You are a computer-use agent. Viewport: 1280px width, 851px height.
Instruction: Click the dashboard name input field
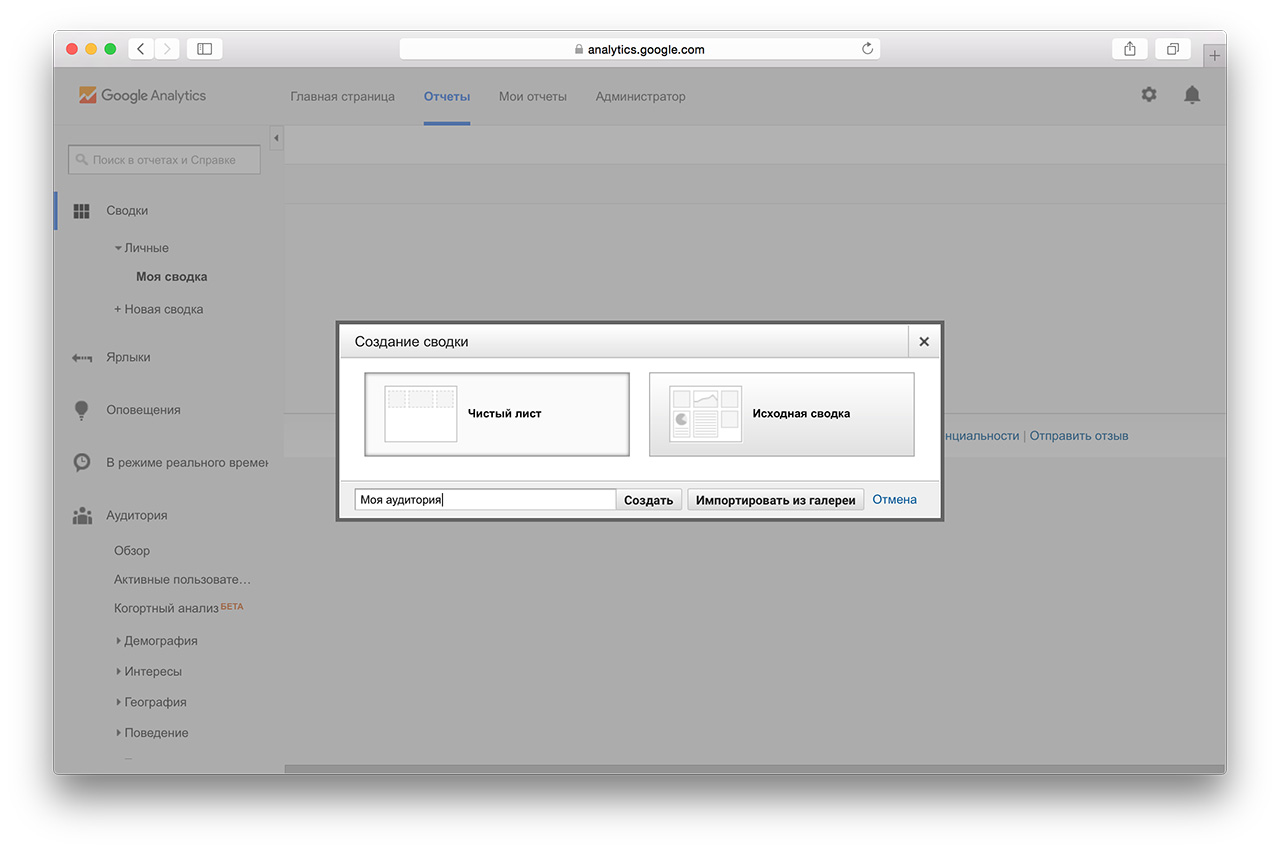pyautogui.click(x=485, y=500)
